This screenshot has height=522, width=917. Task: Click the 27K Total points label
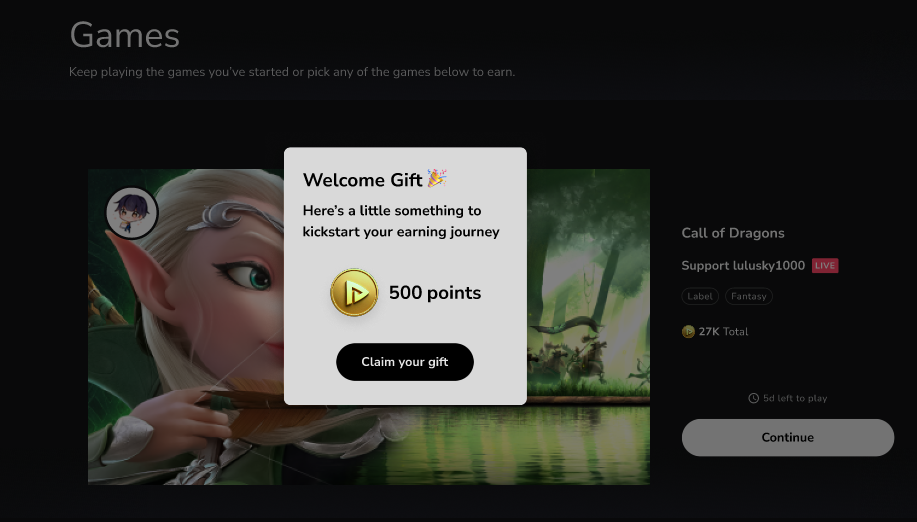[x=723, y=331]
